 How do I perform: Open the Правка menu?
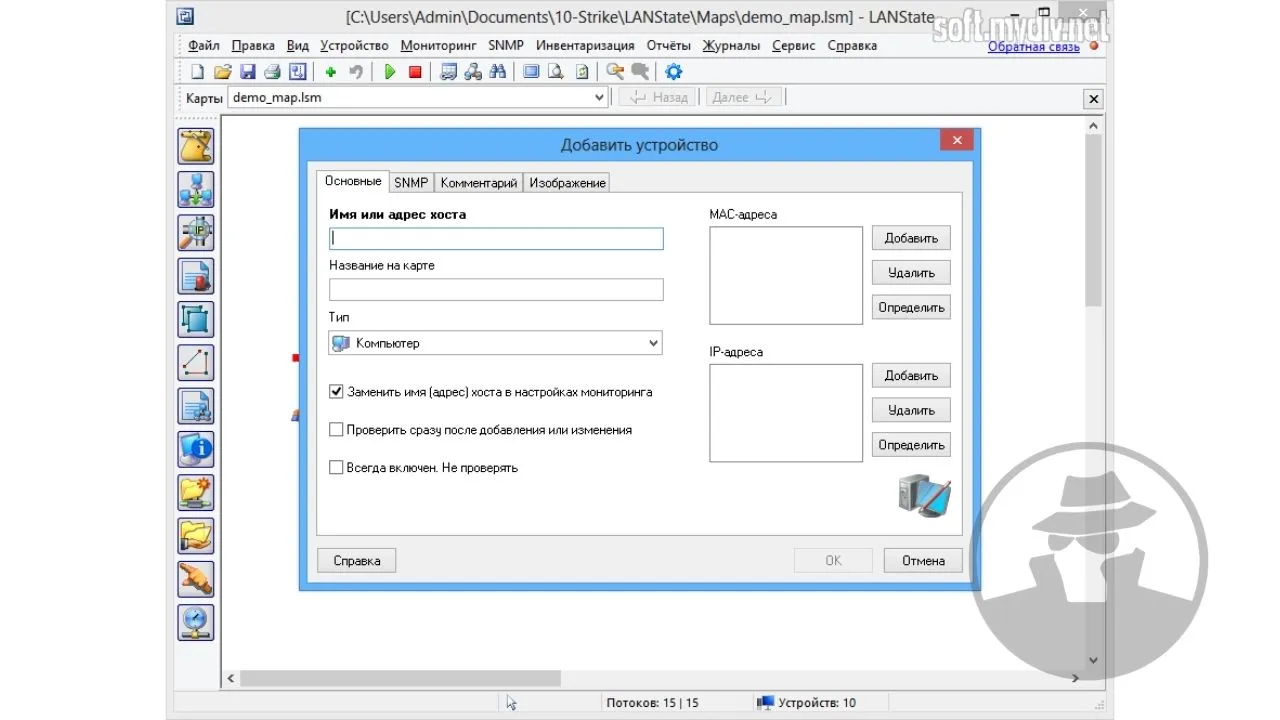point(253,45)
